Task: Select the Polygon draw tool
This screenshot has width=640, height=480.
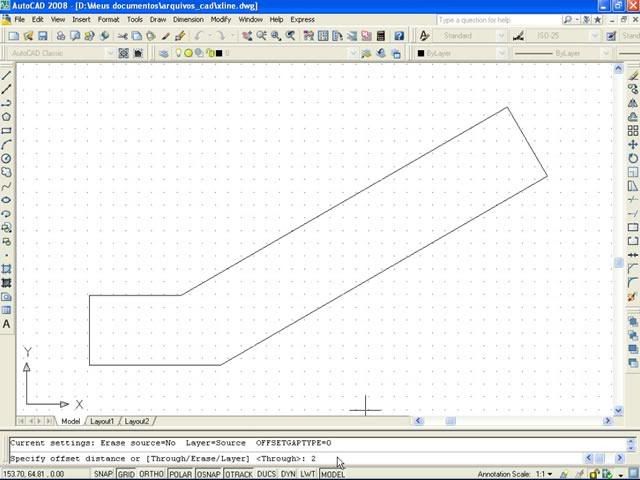Action: (6, 117)
